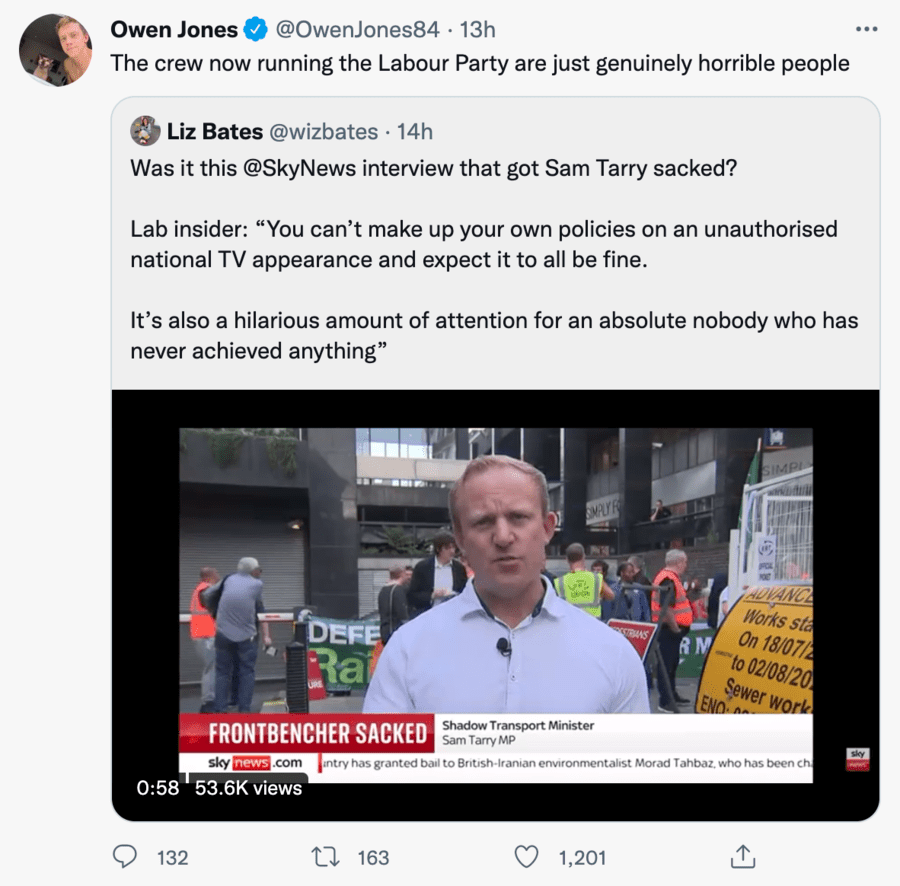Click the 14h quoted tweet timestamp
The image size is (900, 886).
415,131
